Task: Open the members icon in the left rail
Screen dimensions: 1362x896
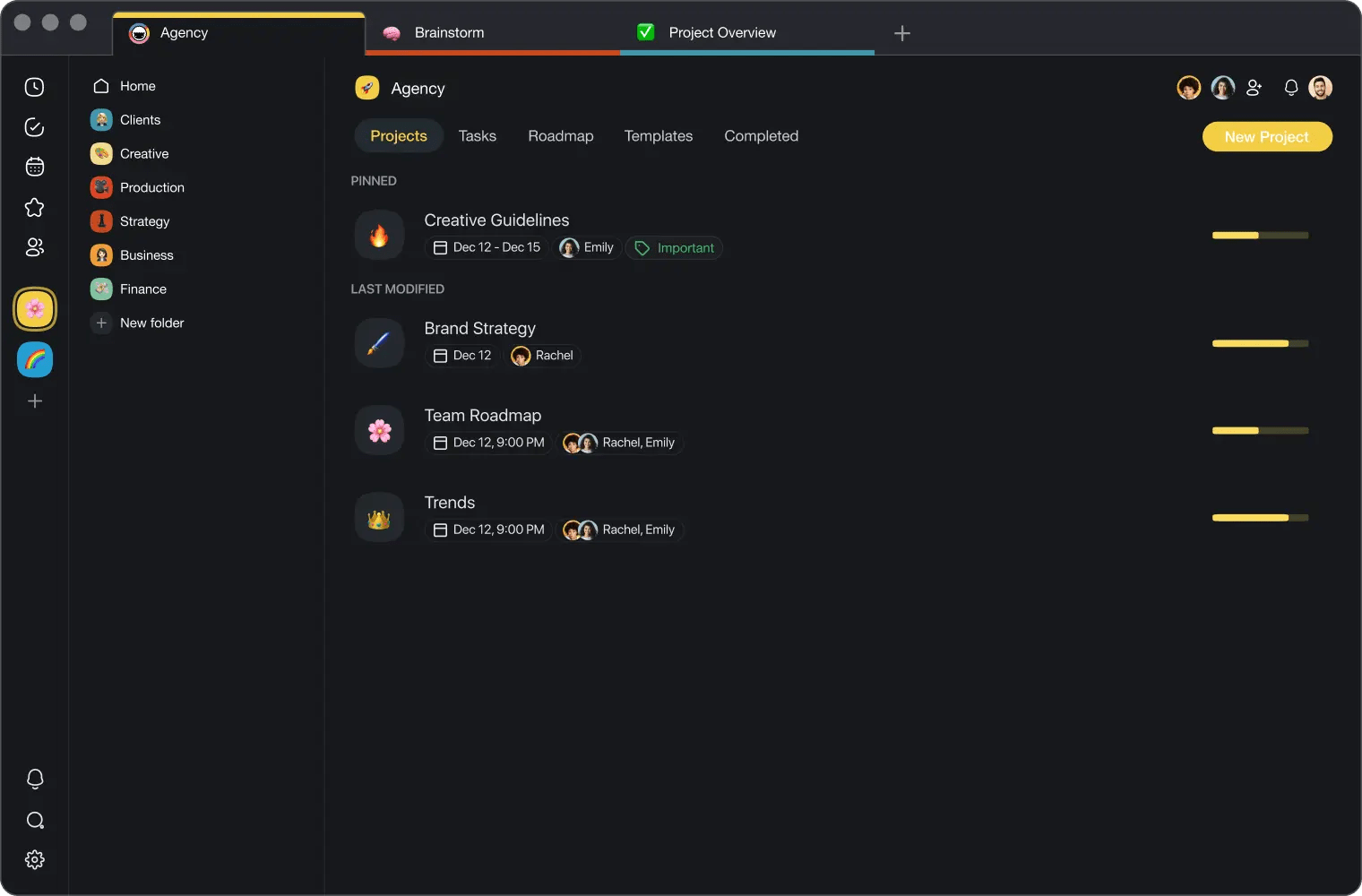Action: [x=34, y=247]
